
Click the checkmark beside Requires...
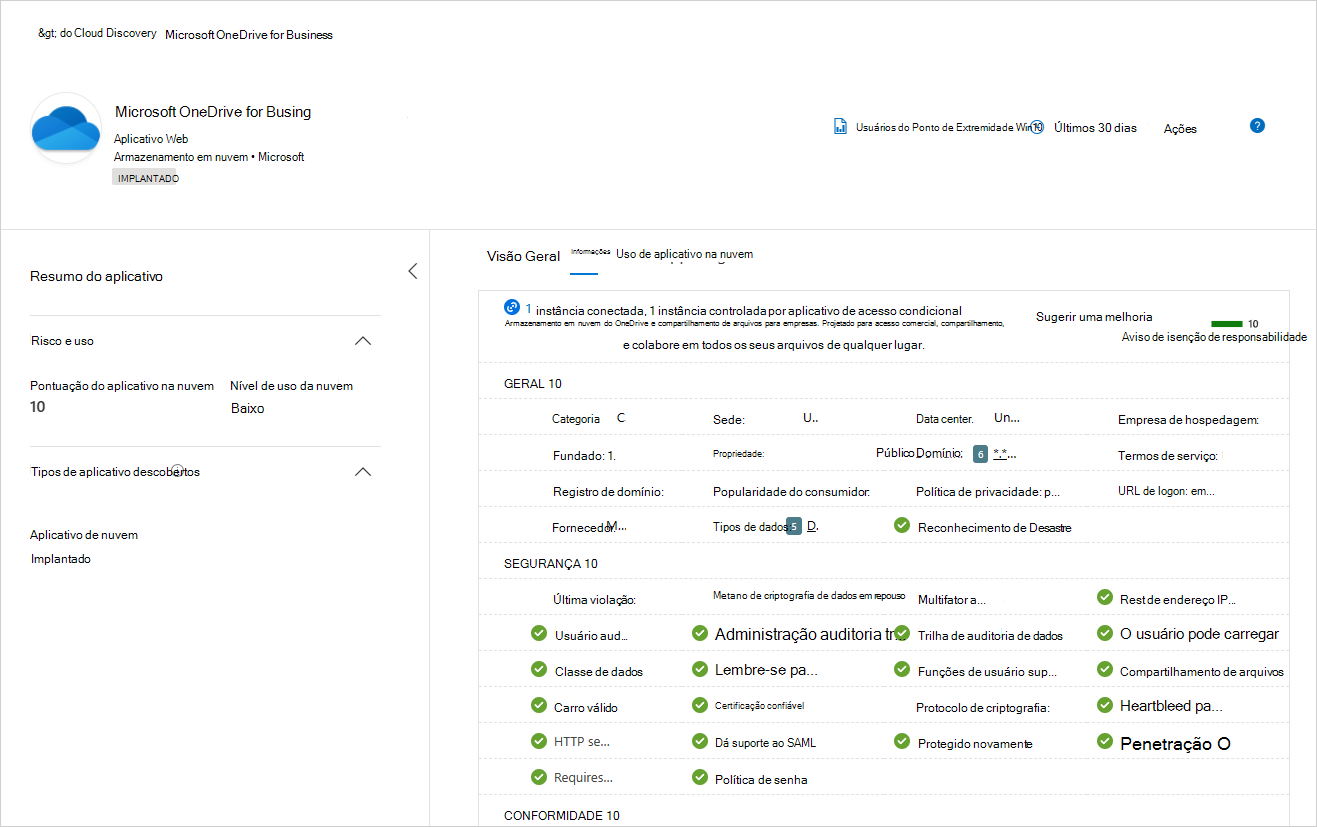(x=539, y=777)
